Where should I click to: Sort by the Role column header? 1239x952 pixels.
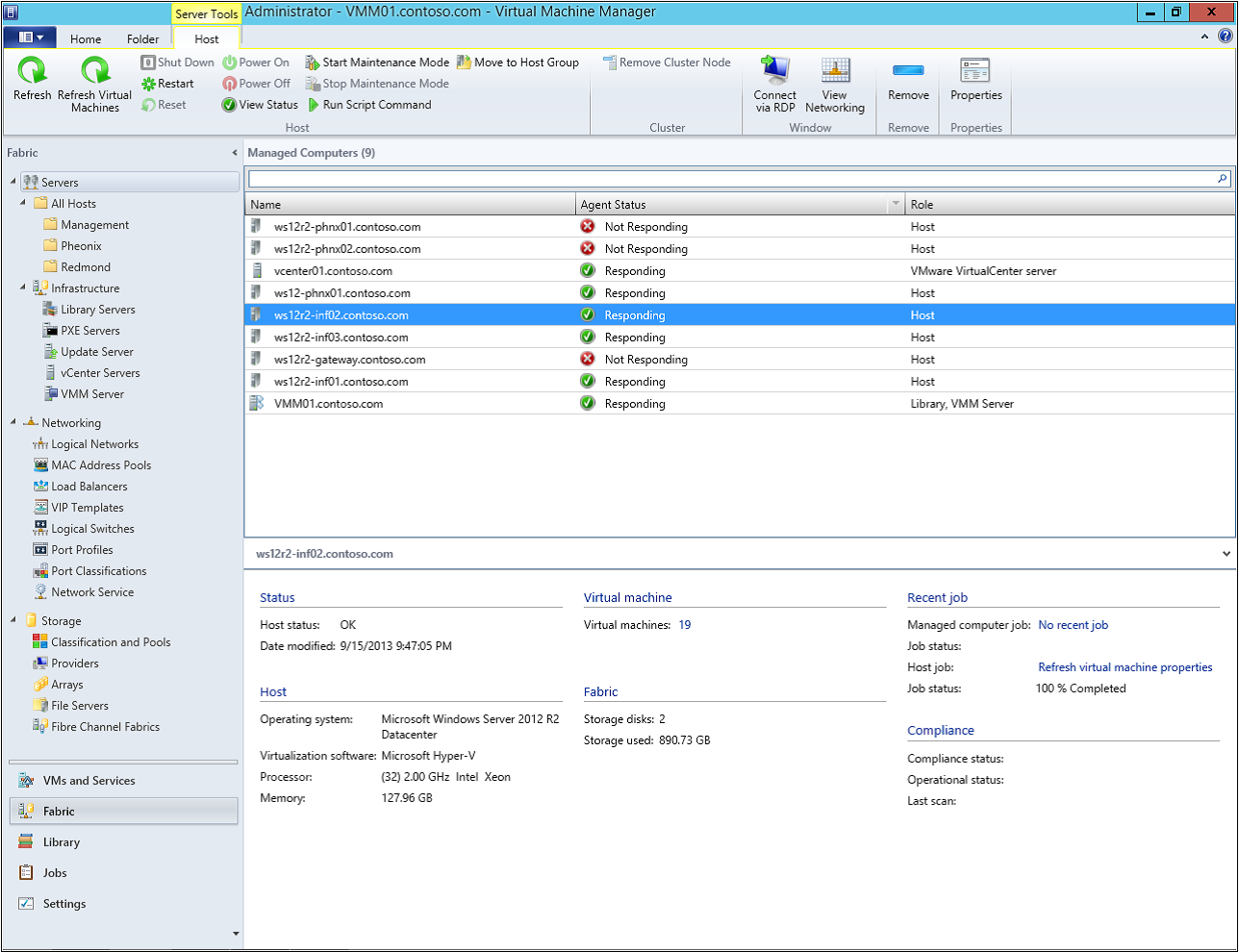(x=1071, y=205)
